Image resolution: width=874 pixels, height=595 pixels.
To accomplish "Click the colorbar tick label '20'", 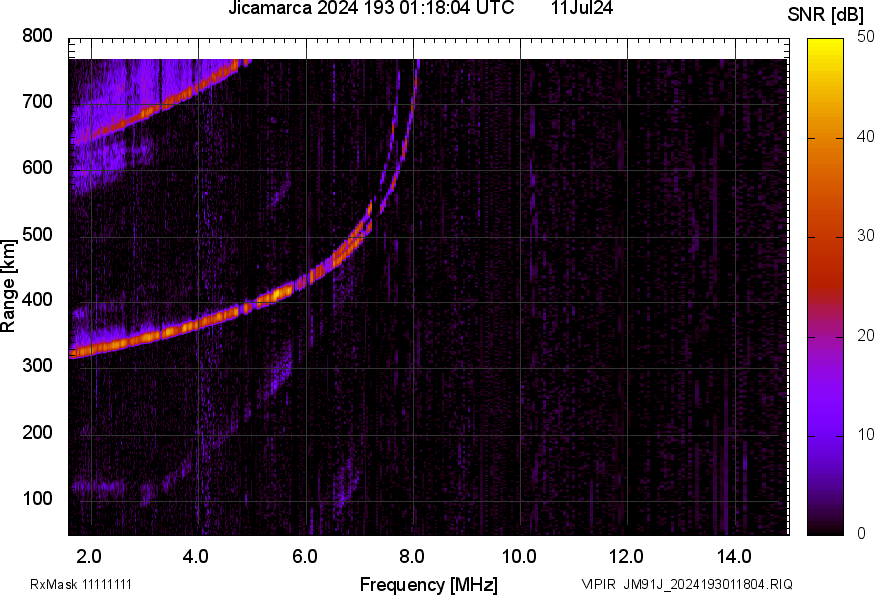I will pyautogui.click(x=865, y=335).
